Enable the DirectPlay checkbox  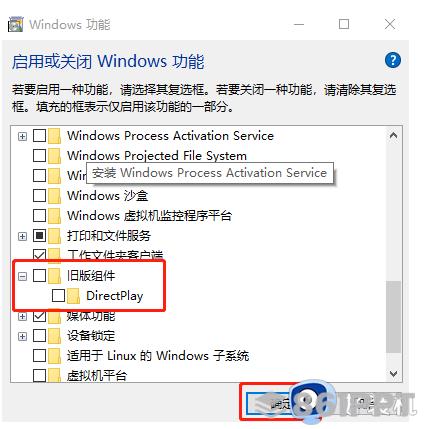pos(58,296)
